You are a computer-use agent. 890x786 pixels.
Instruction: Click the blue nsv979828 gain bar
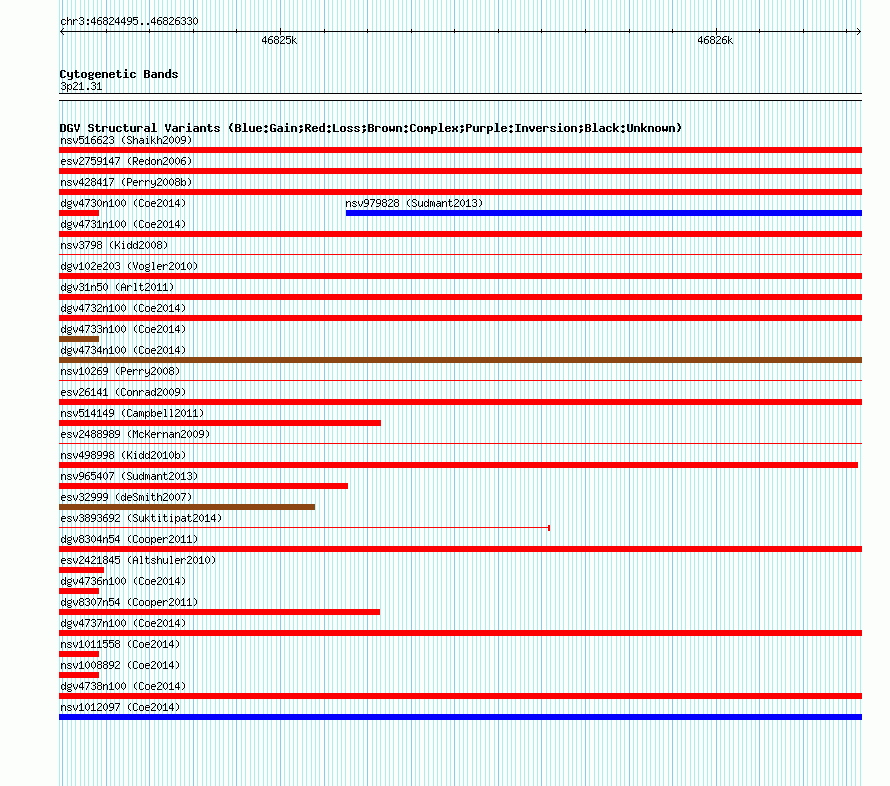pos(603,213)
